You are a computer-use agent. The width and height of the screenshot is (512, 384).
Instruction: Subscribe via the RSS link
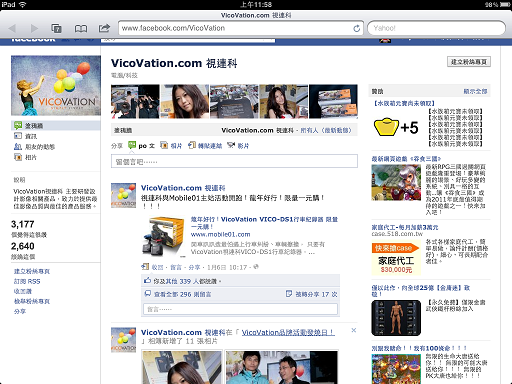[27, 281]
